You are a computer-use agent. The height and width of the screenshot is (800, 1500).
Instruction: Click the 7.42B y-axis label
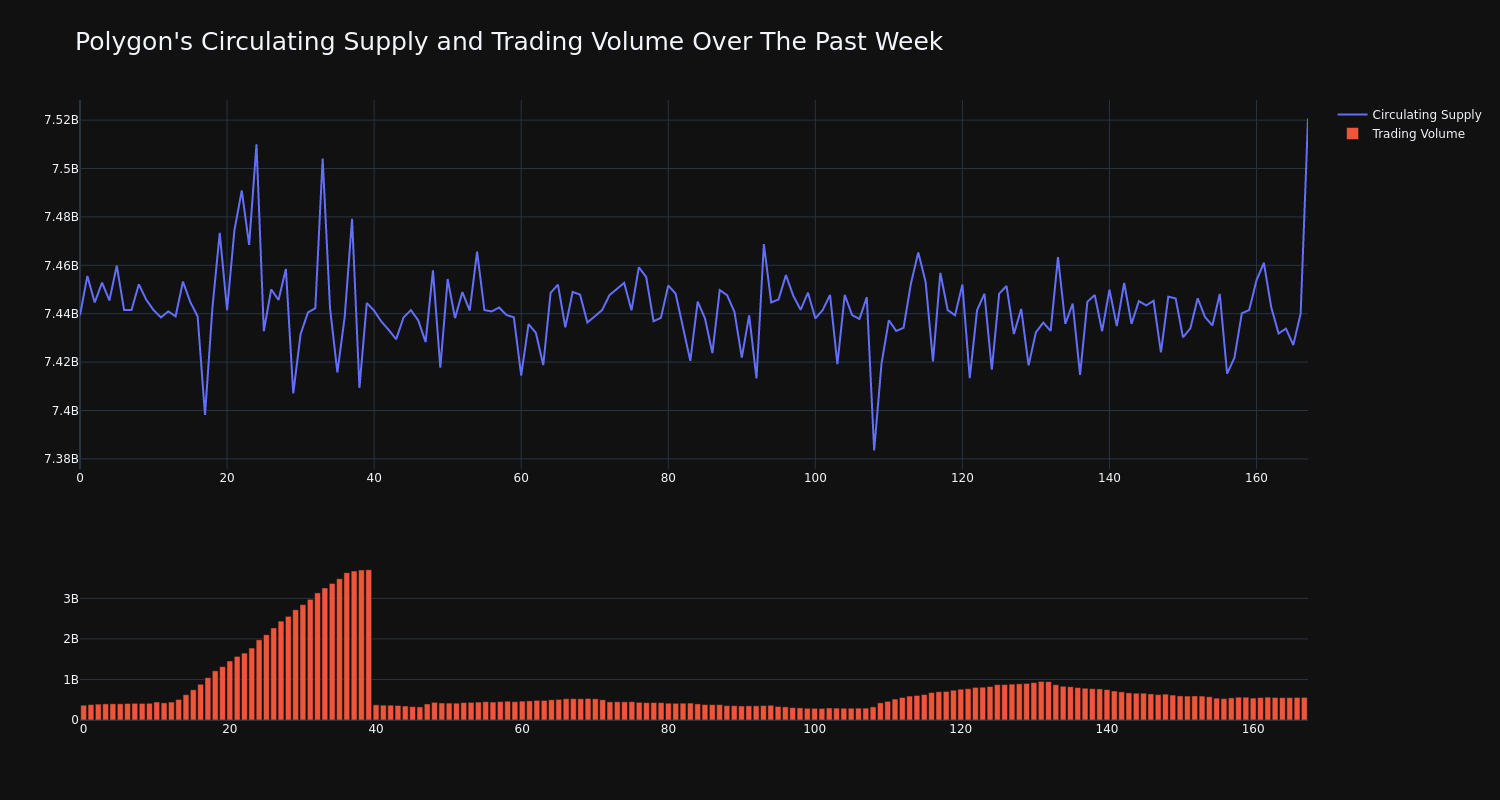[x=61, y=362]
